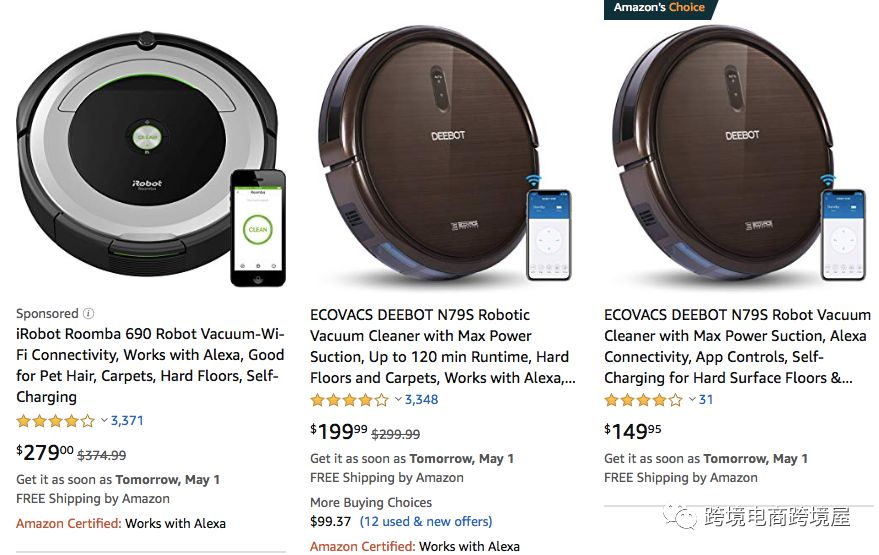Click the $279.00 Roomba price
879x555 pixels.
[46, 453]
